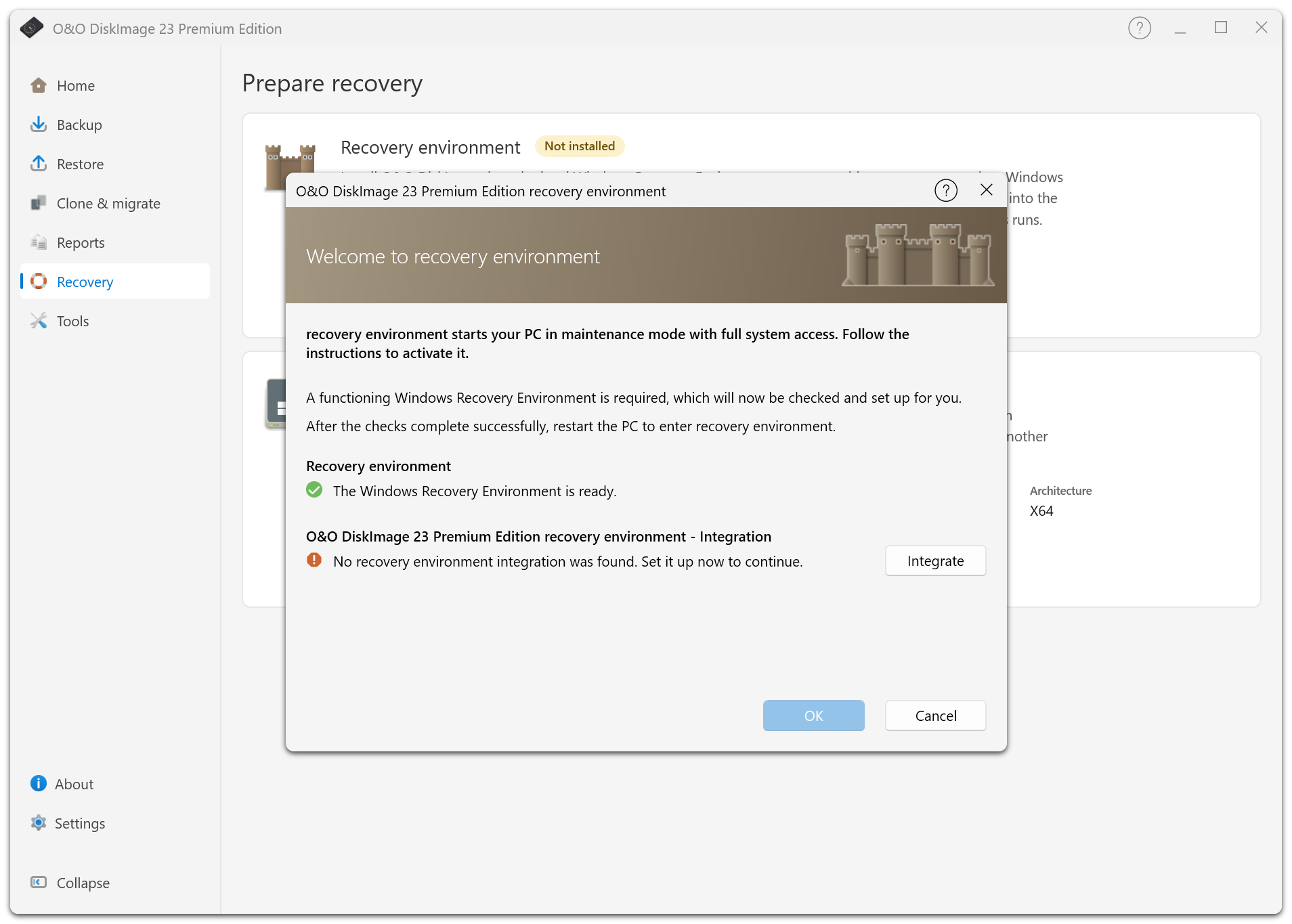
Task: Open help in the main window title bar
Action: coord(1140,28)
